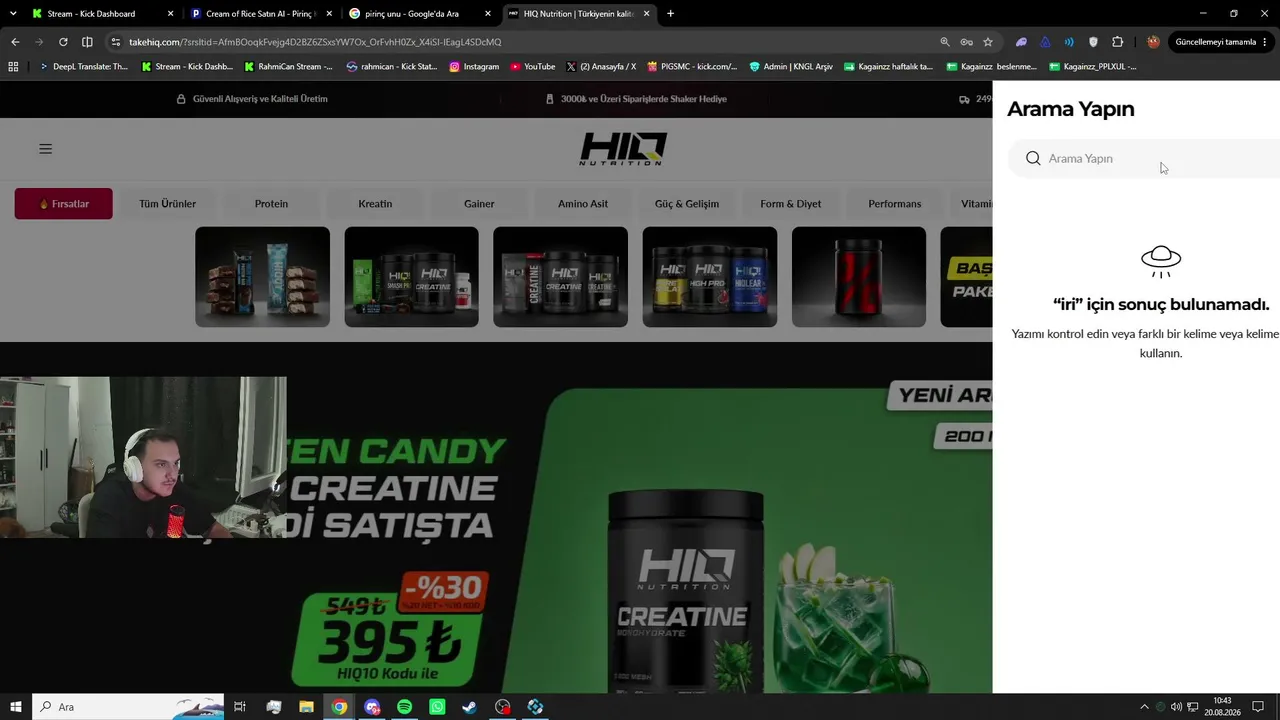Select the Form & Diyet category
This screenshot has height=720, width=1280.
791,204
